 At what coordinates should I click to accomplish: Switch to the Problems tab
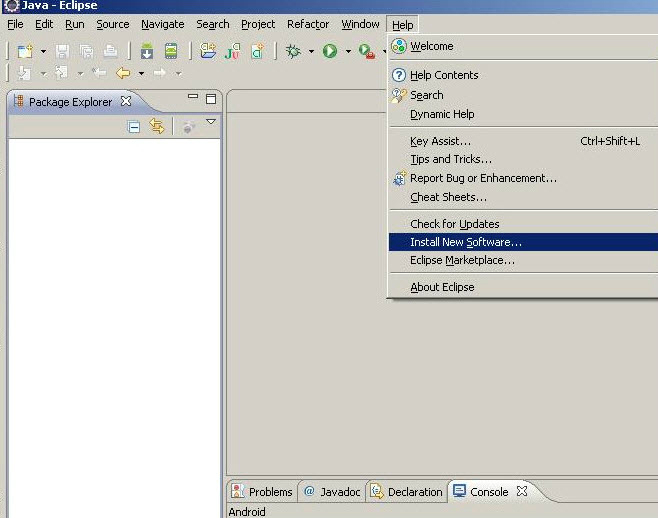[x=261, y=492]
